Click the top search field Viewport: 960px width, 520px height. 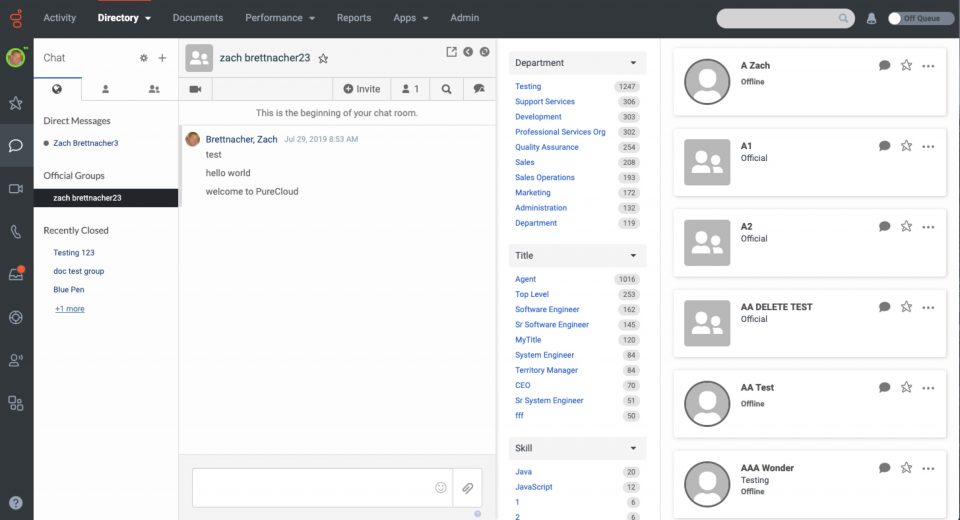coord(785,18)
